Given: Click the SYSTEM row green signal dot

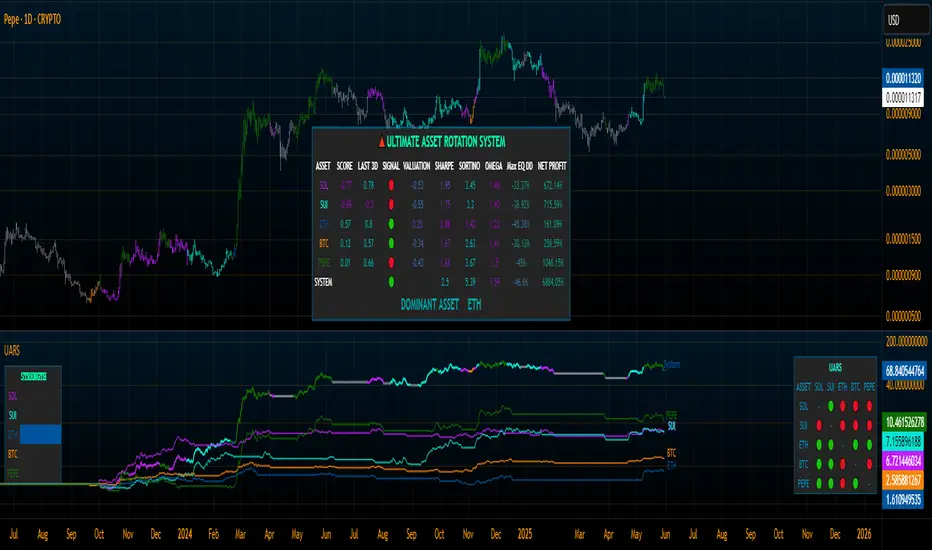Looking at the screenshot, I should [391, 282].
